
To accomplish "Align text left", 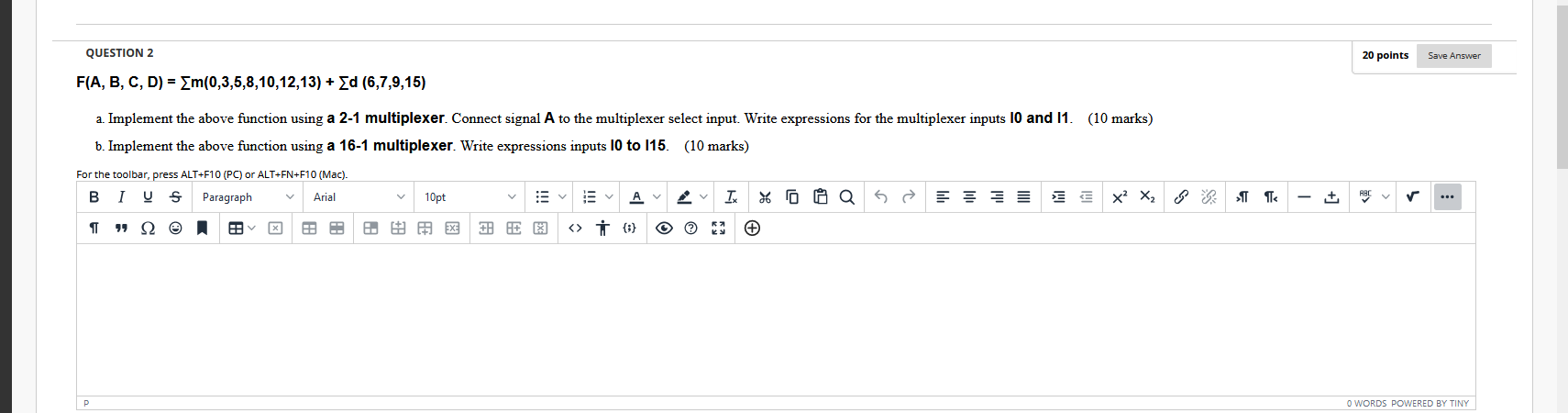I will pyautogui.click(x=943, y=196).
